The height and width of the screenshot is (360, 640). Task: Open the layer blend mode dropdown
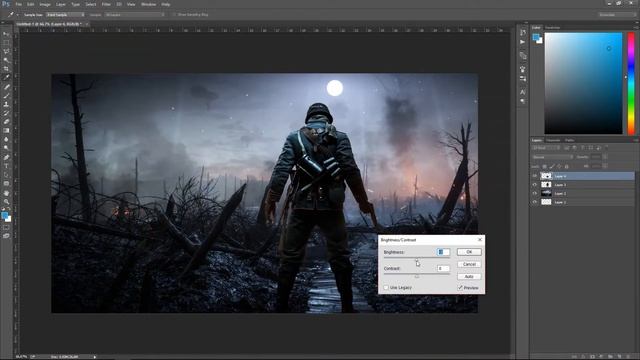[x=553, y=157]
